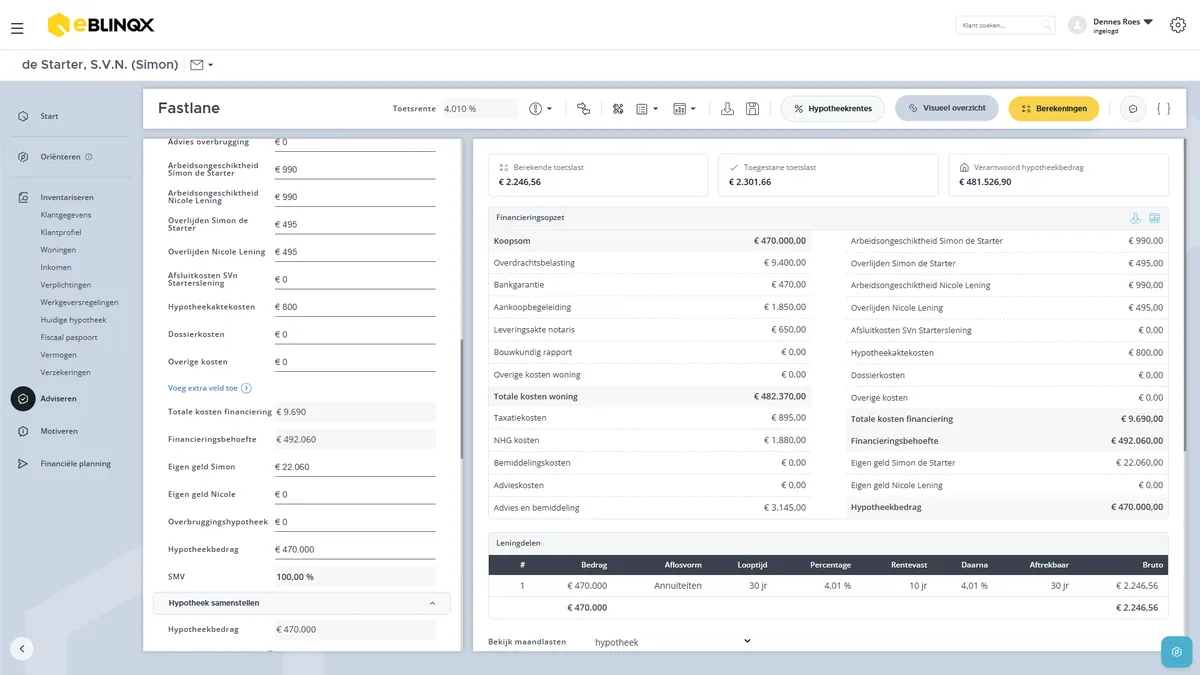
Task: Open the chart window dropdown in the toolbar
Action: (x=684, y=109)
